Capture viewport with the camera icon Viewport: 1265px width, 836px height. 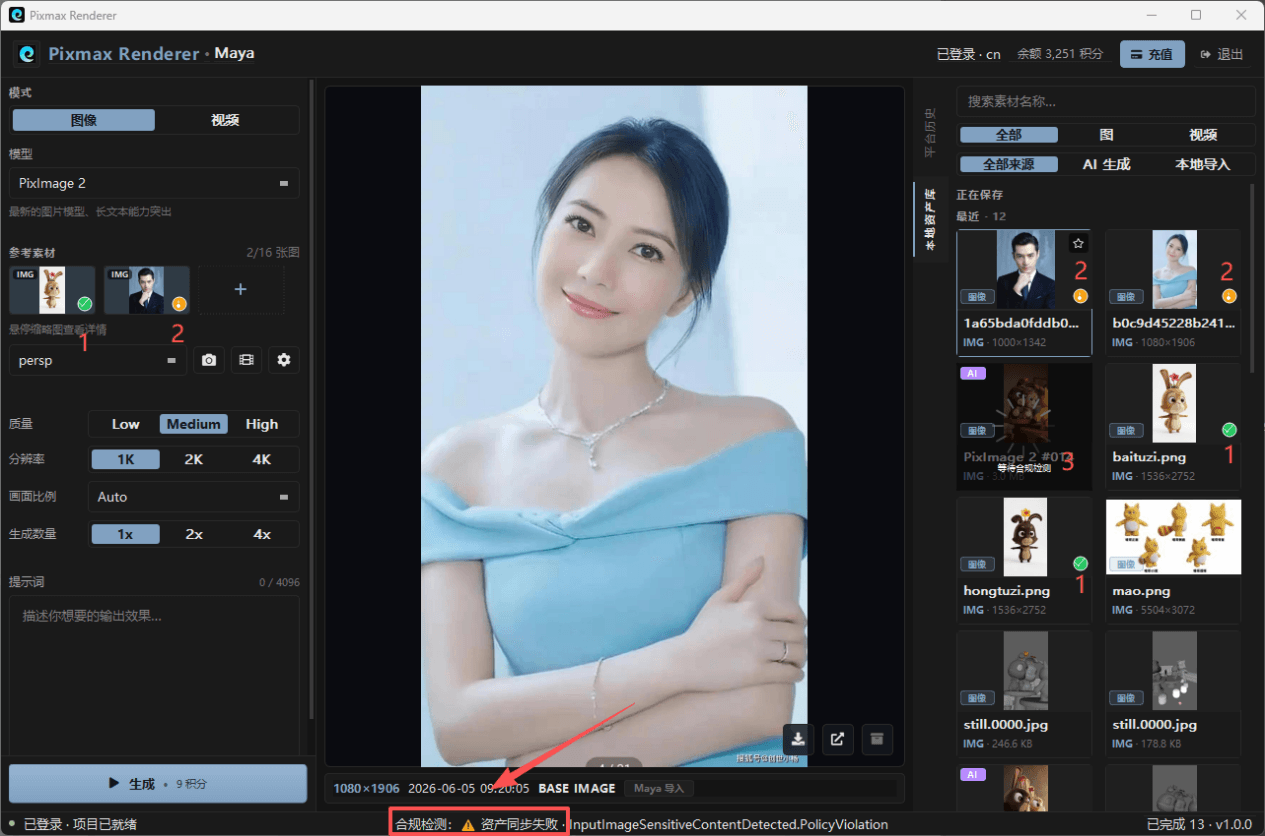[209, 360]
